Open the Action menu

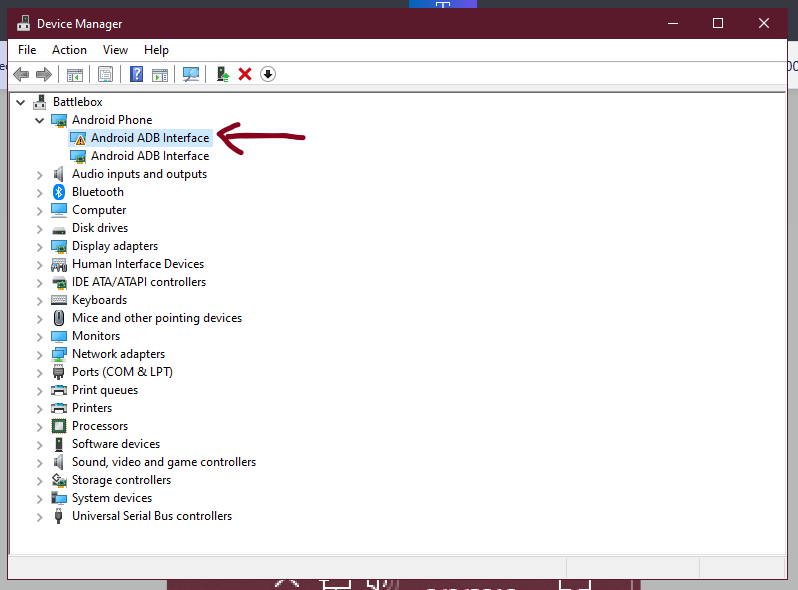pos(69,50)
